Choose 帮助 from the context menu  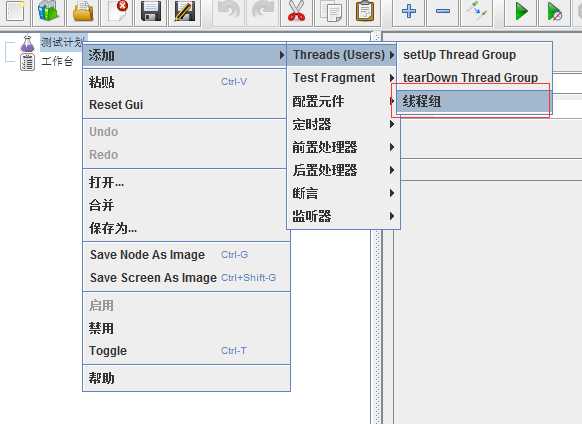[186, 378]
